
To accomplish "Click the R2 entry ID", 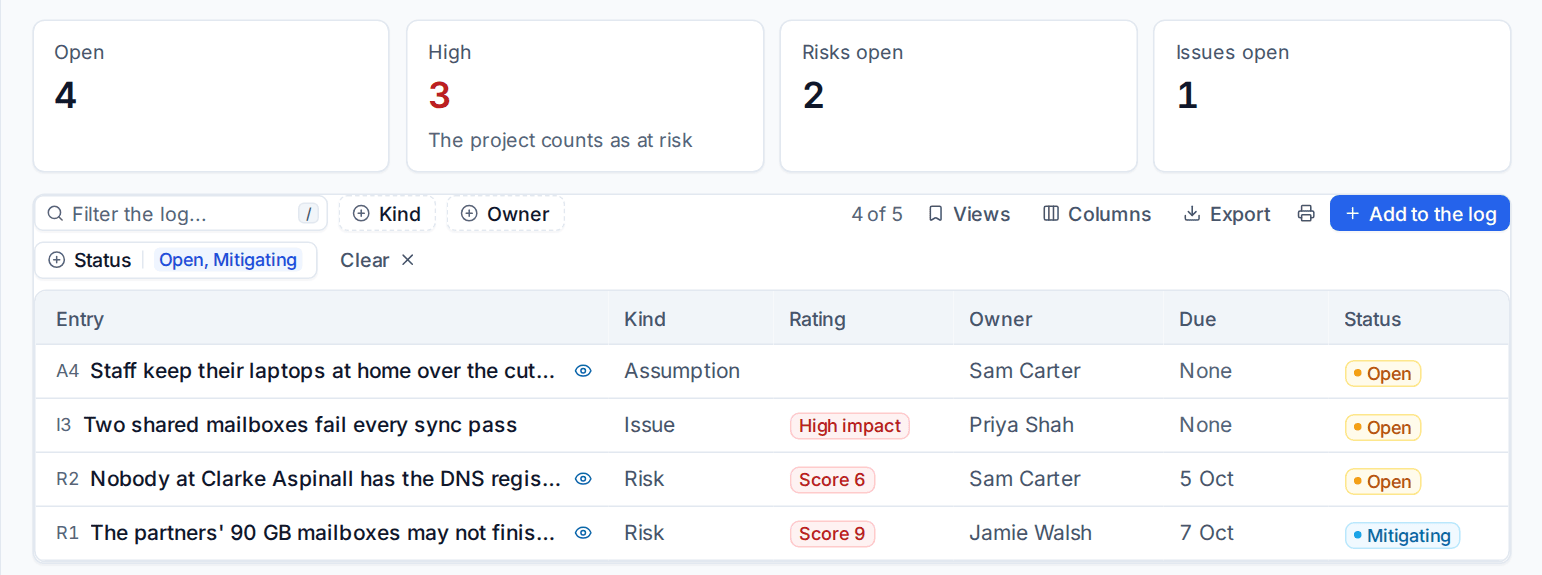I will [x=67, y=479].
